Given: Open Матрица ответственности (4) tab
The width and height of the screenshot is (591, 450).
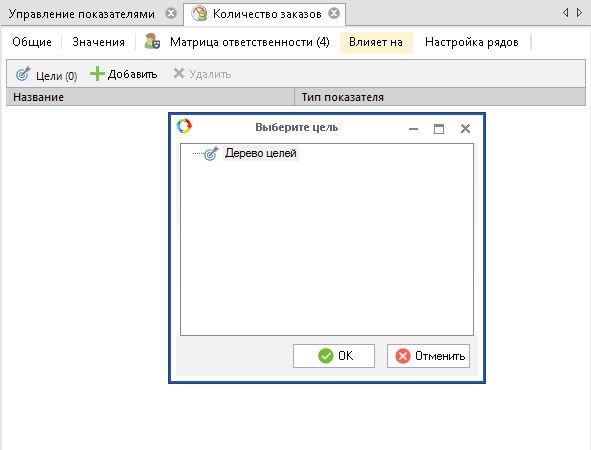Looking at the screenshot, I should (237, 42).
